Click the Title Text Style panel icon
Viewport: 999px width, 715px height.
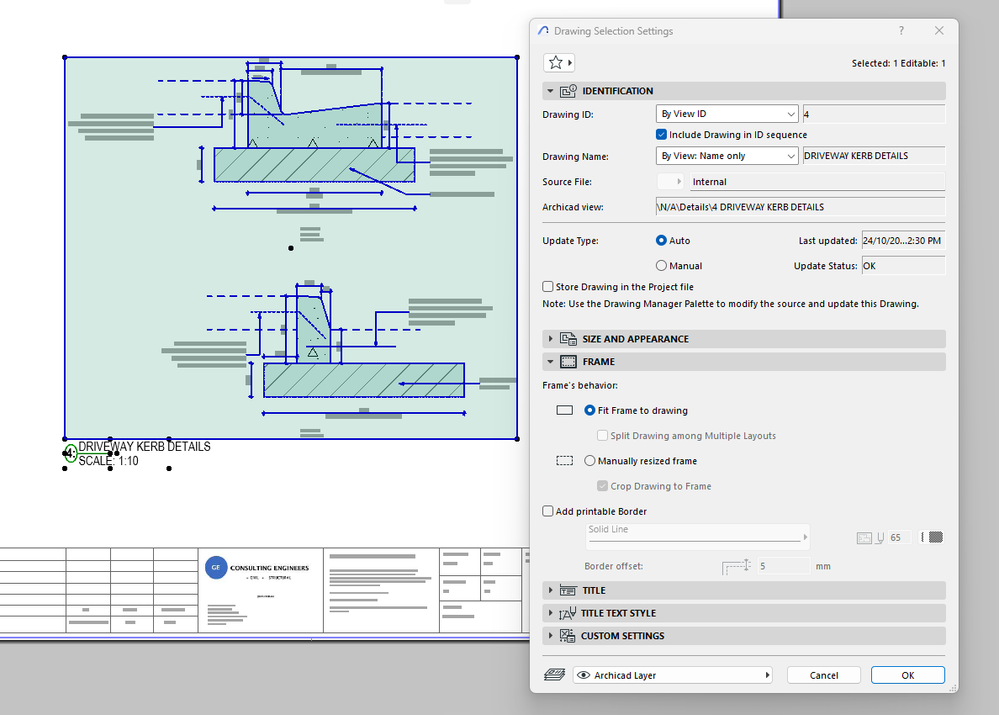tap(568, 613)
